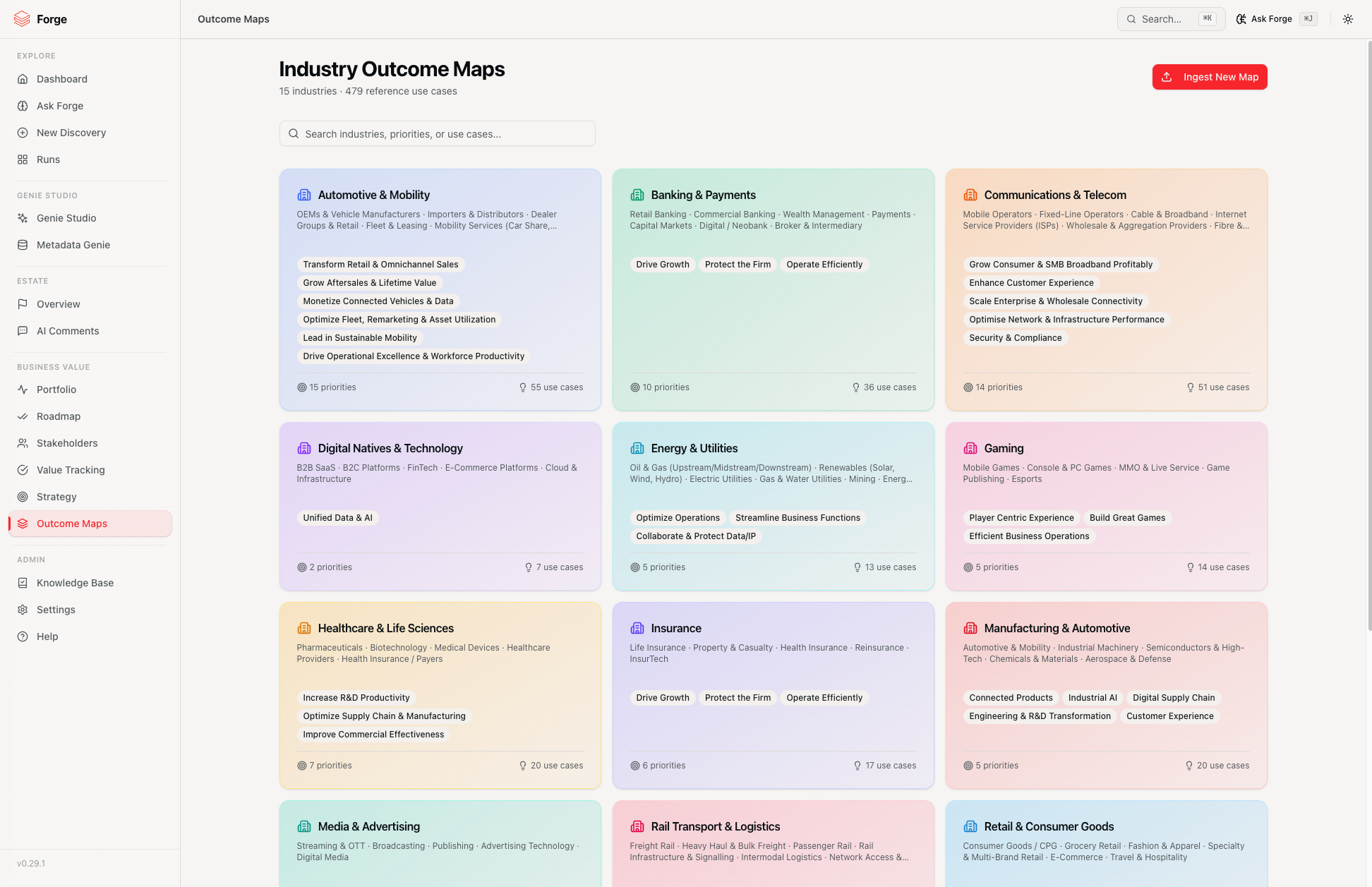This screenshot has height=887, width=1372.
Task: Click the Manufacturing & Automotive building icon
Action: pos(970,628)
